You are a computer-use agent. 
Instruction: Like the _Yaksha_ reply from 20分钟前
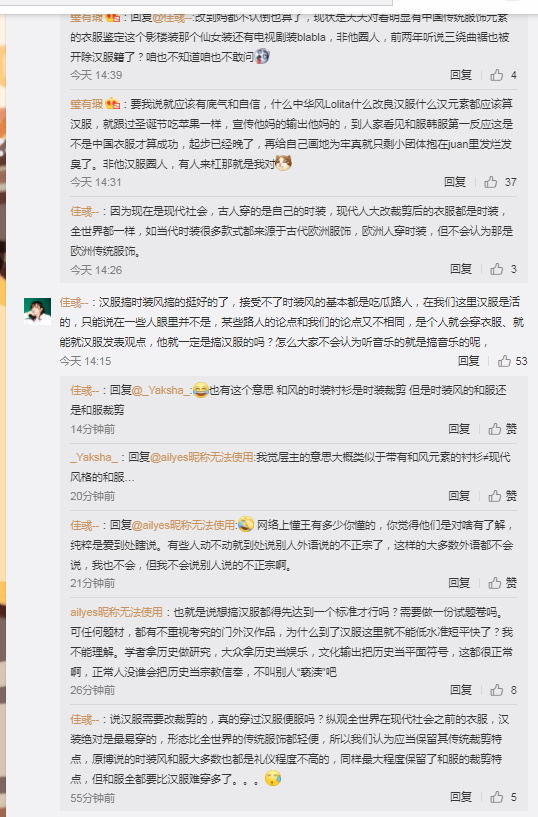pyautogui.click(x=503, y=496)
